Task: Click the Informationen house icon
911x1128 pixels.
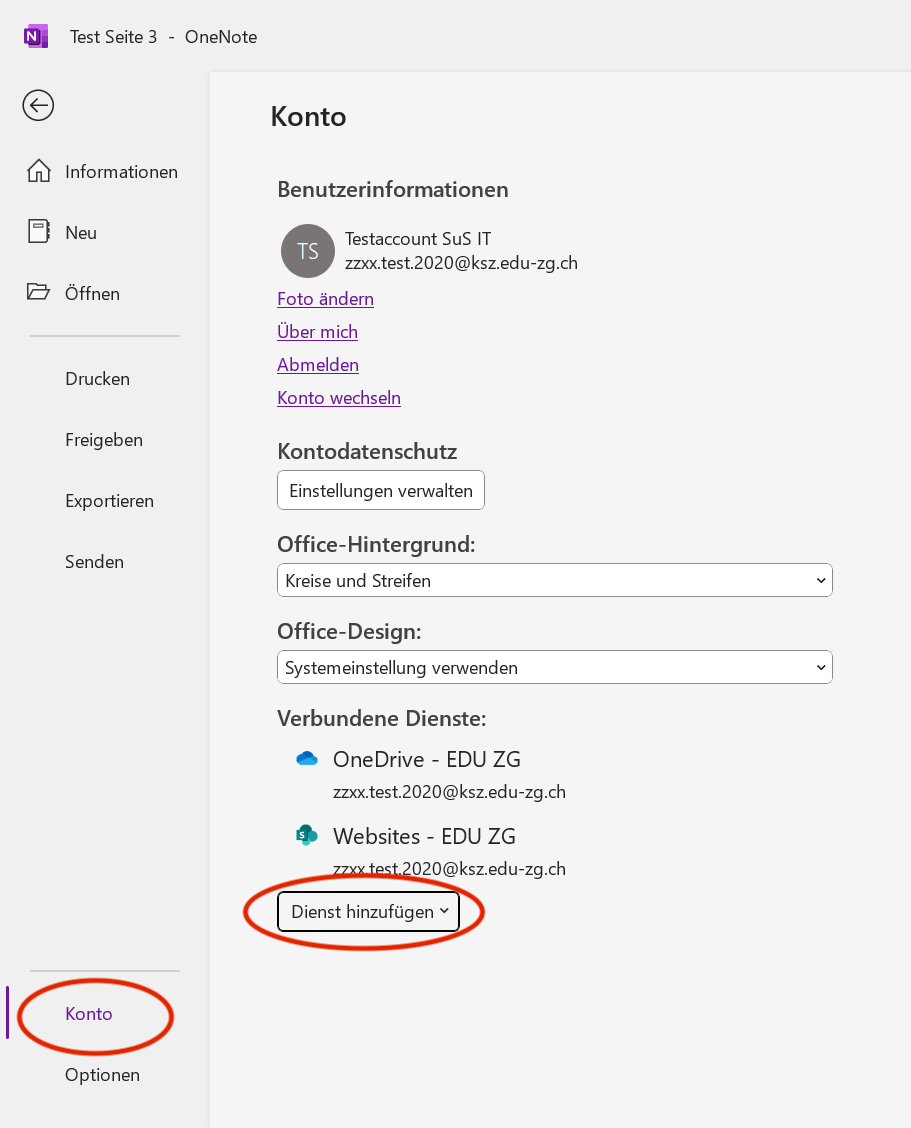Action: click(39, 171)
